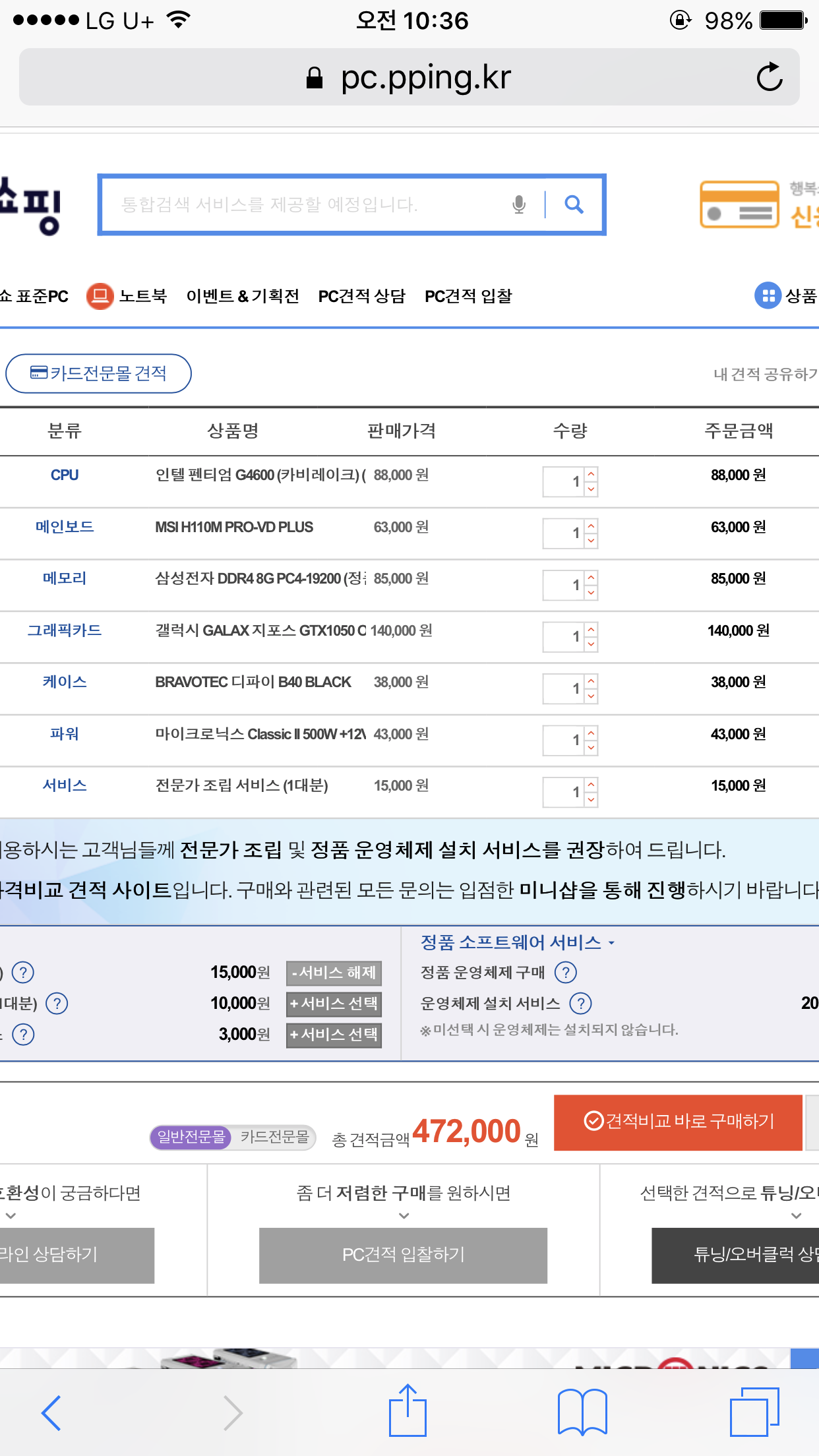Decrease quantity for the 그래픽카드 row
The image size is (819, 1456).
591,644
